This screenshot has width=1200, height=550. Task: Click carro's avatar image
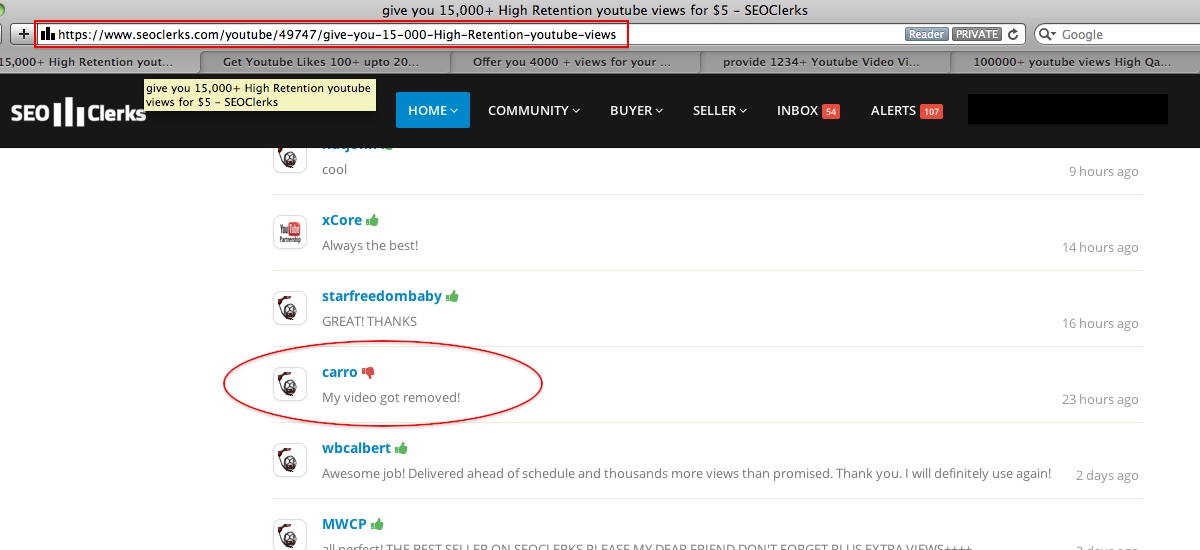click(x=290, y=384)
